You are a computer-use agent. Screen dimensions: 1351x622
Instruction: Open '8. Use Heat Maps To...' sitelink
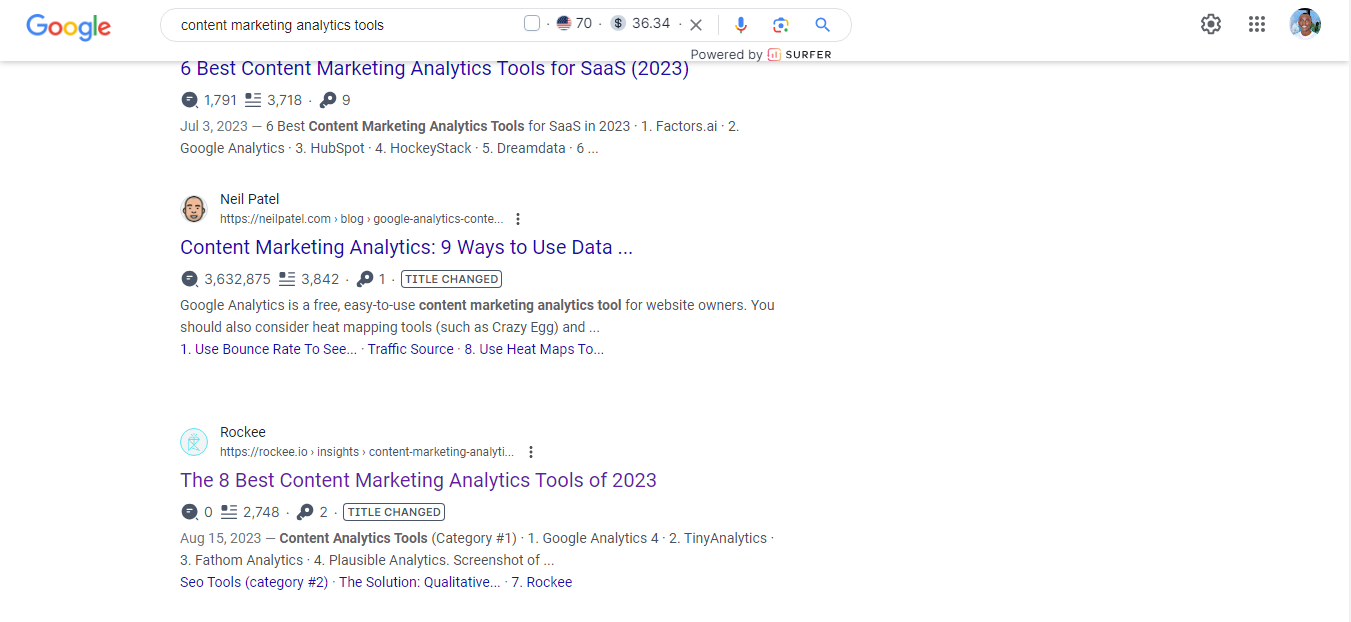click(534, 349)
